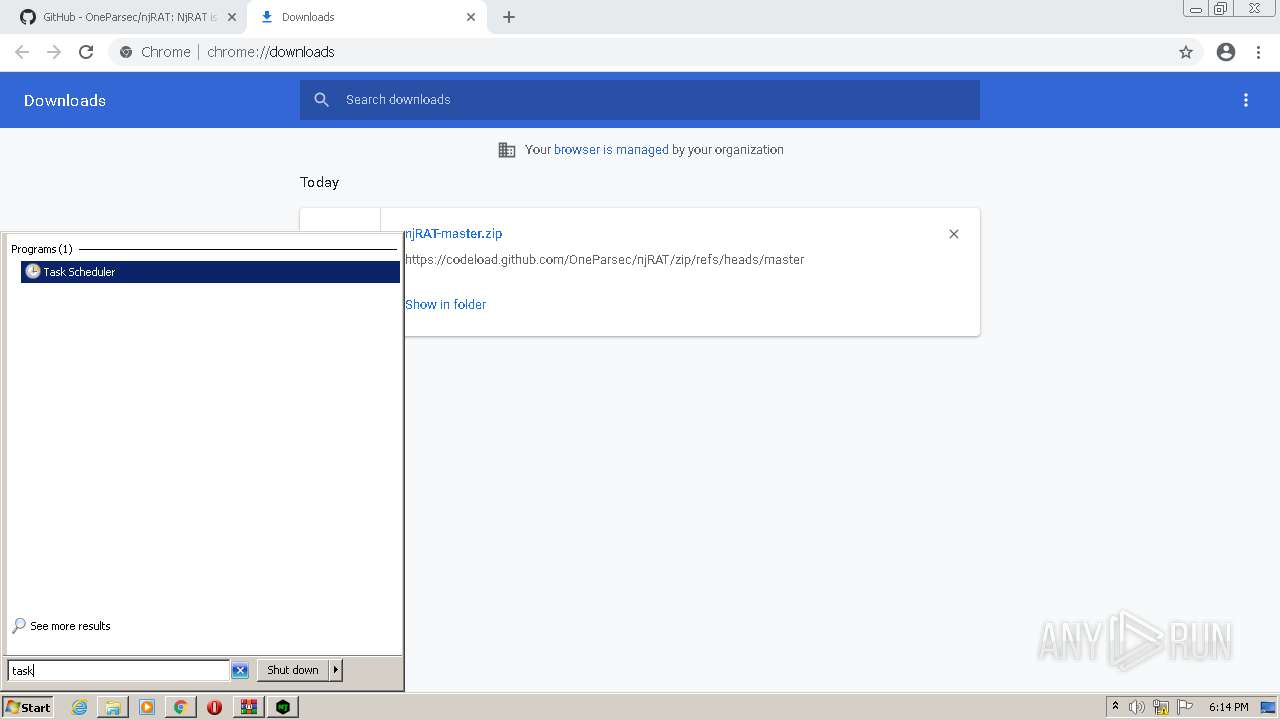1280x720 pixels.
Task: Open the volume control in the tray
Action: [1137, 707]
